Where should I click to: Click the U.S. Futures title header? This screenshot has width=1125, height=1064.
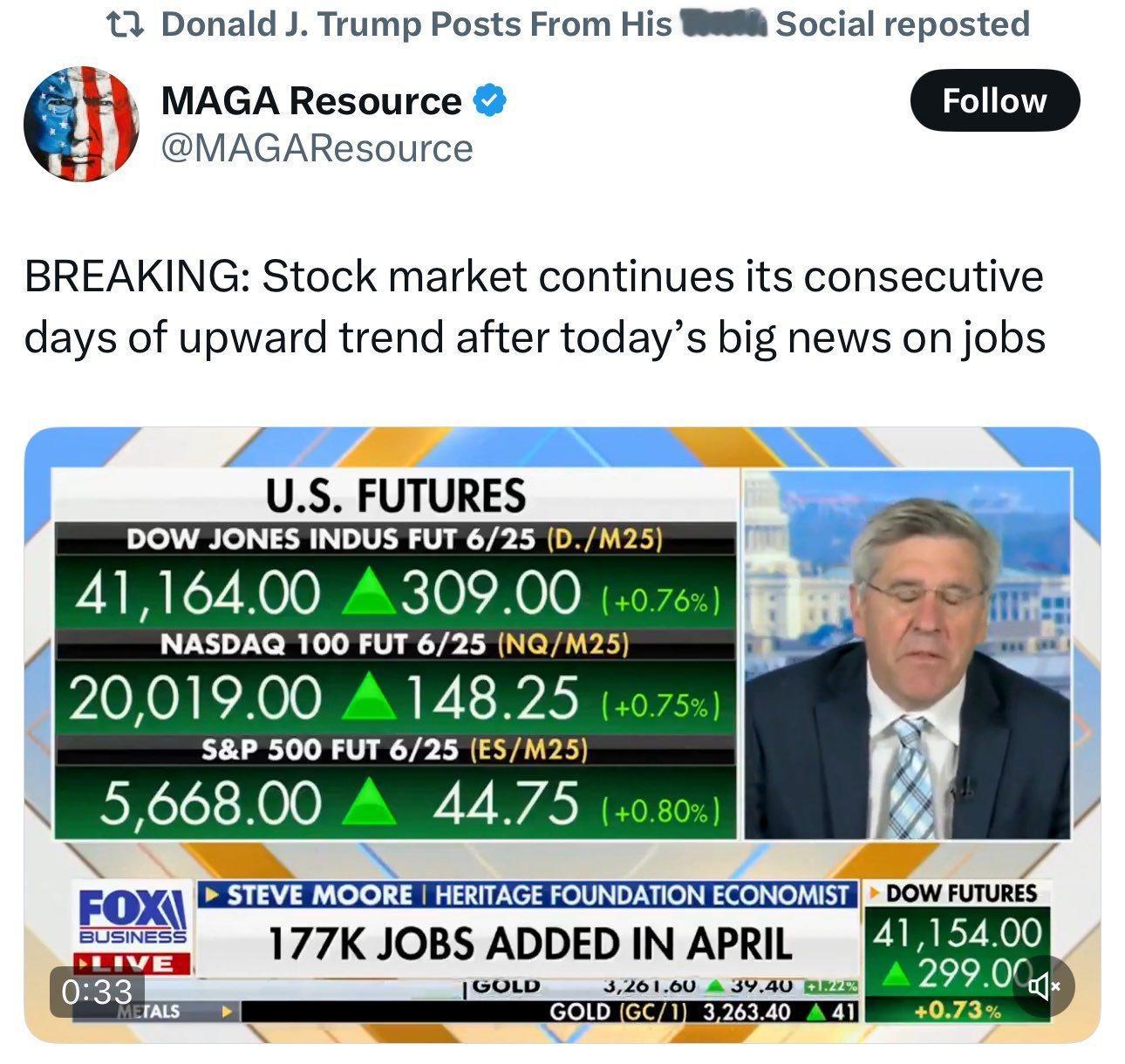pyautogui.click(x=395, y=495)
